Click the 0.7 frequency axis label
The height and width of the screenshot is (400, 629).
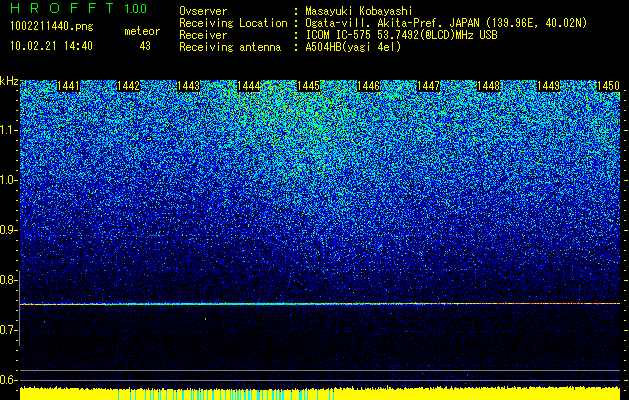tap(8, 330)
